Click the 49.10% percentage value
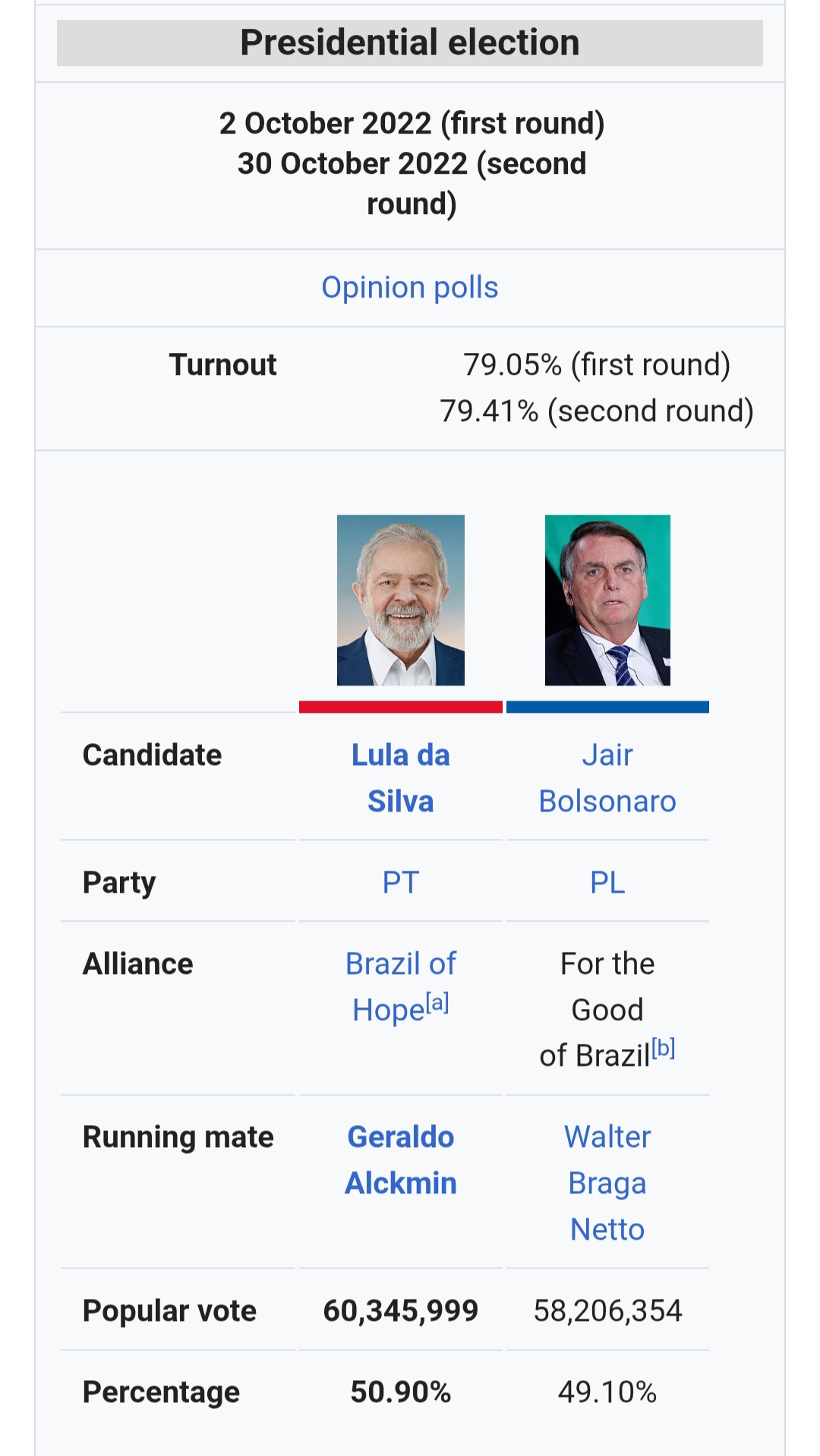Screen dimensions: 820x1456 click(x=607, y=1391)
